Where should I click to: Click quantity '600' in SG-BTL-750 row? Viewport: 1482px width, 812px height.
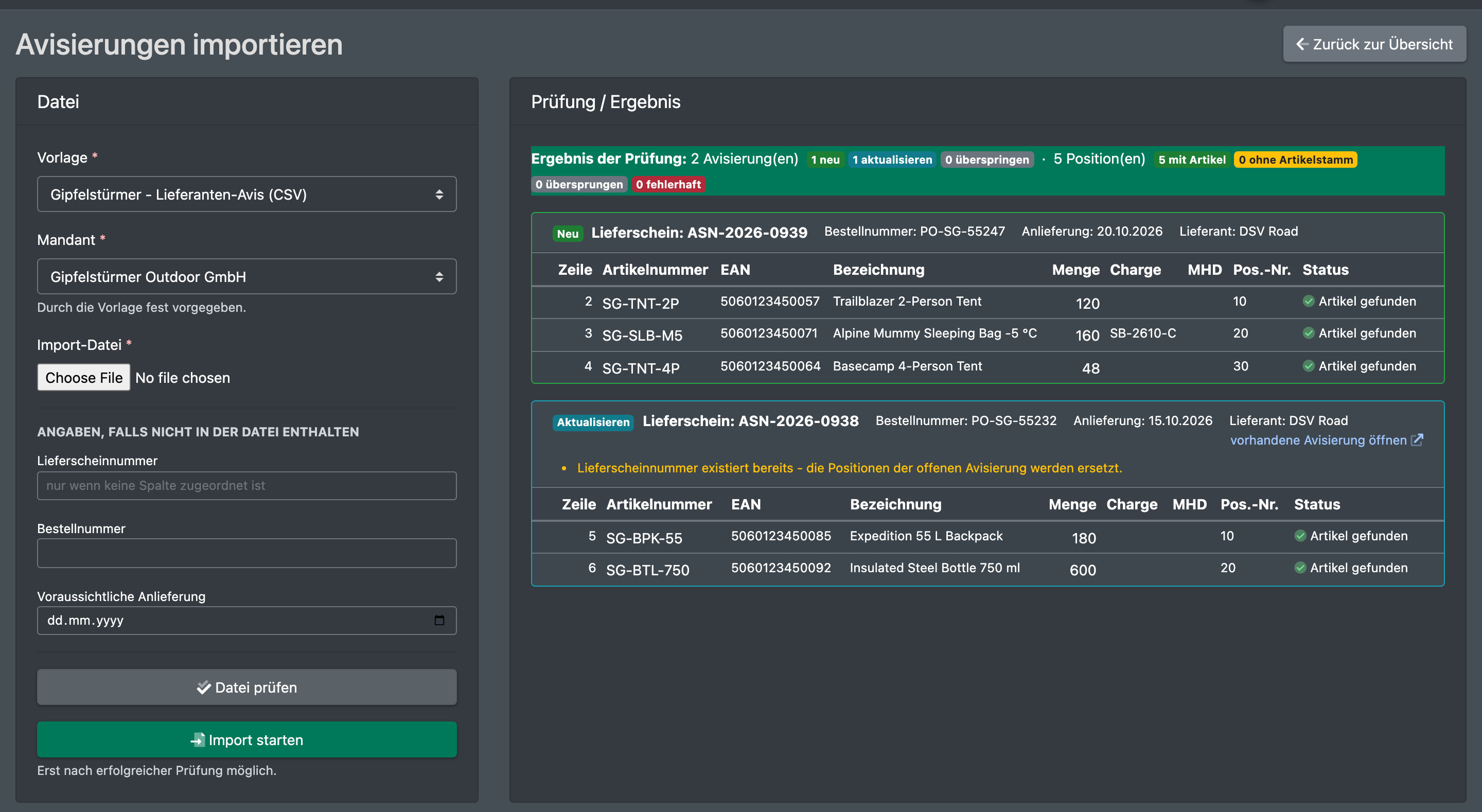1083,570
